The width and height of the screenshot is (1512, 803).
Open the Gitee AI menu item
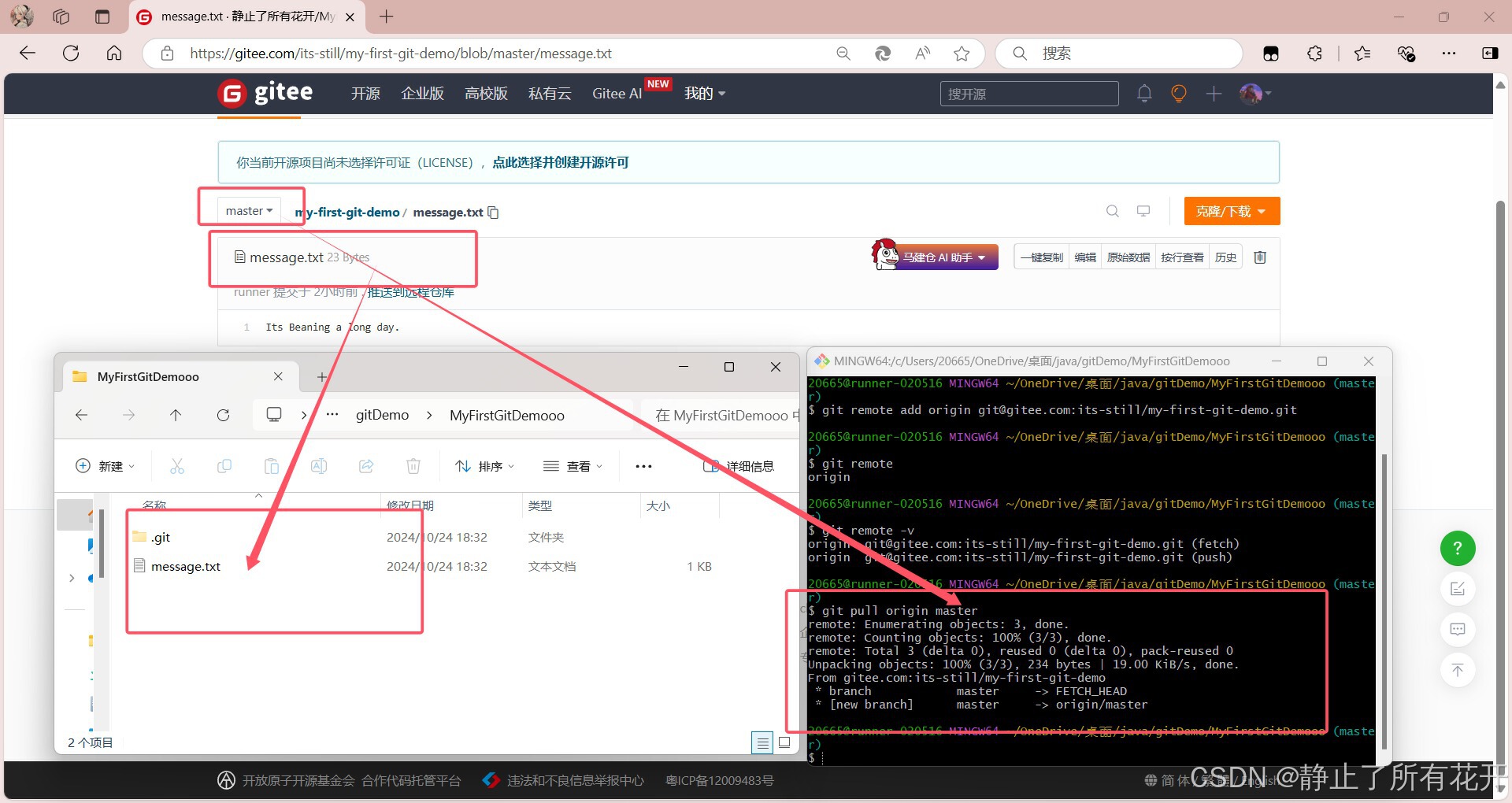(617, 94)
